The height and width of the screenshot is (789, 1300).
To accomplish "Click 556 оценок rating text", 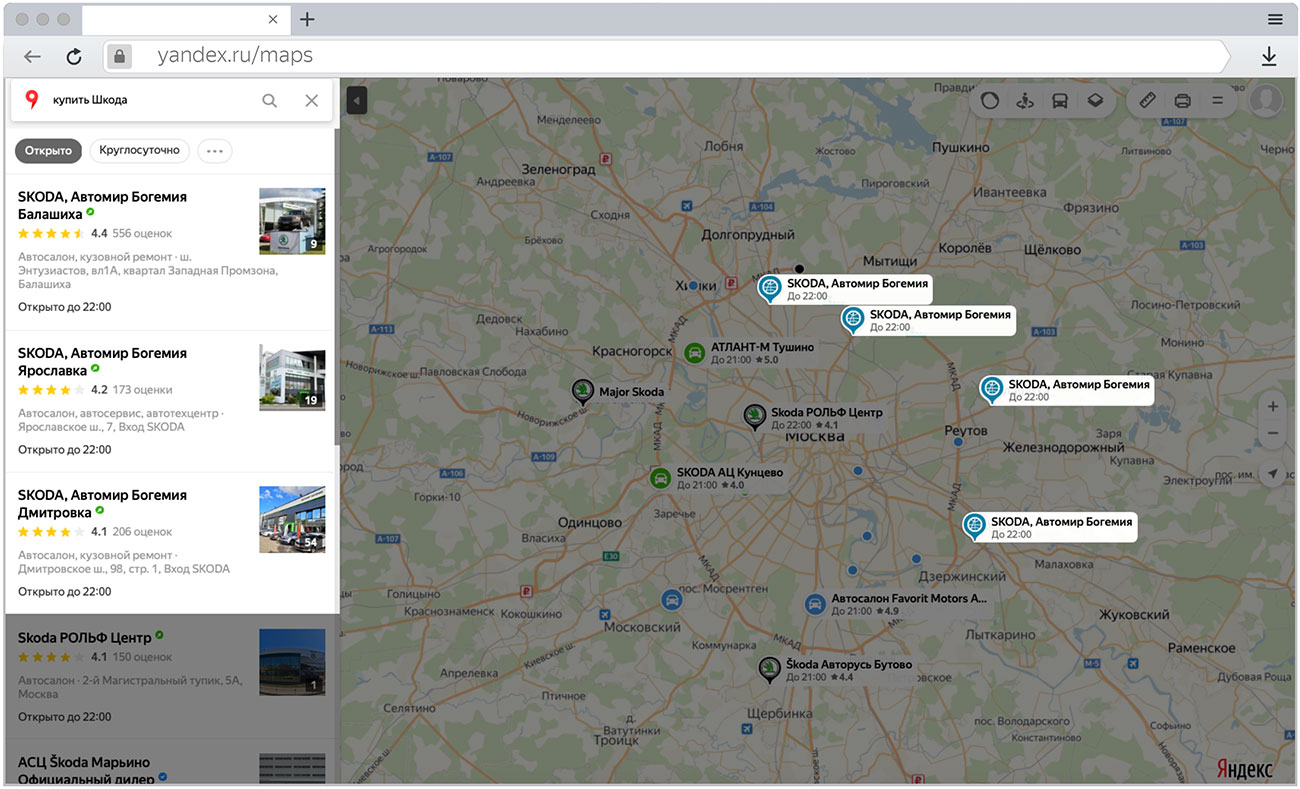I will coord(142,233).
